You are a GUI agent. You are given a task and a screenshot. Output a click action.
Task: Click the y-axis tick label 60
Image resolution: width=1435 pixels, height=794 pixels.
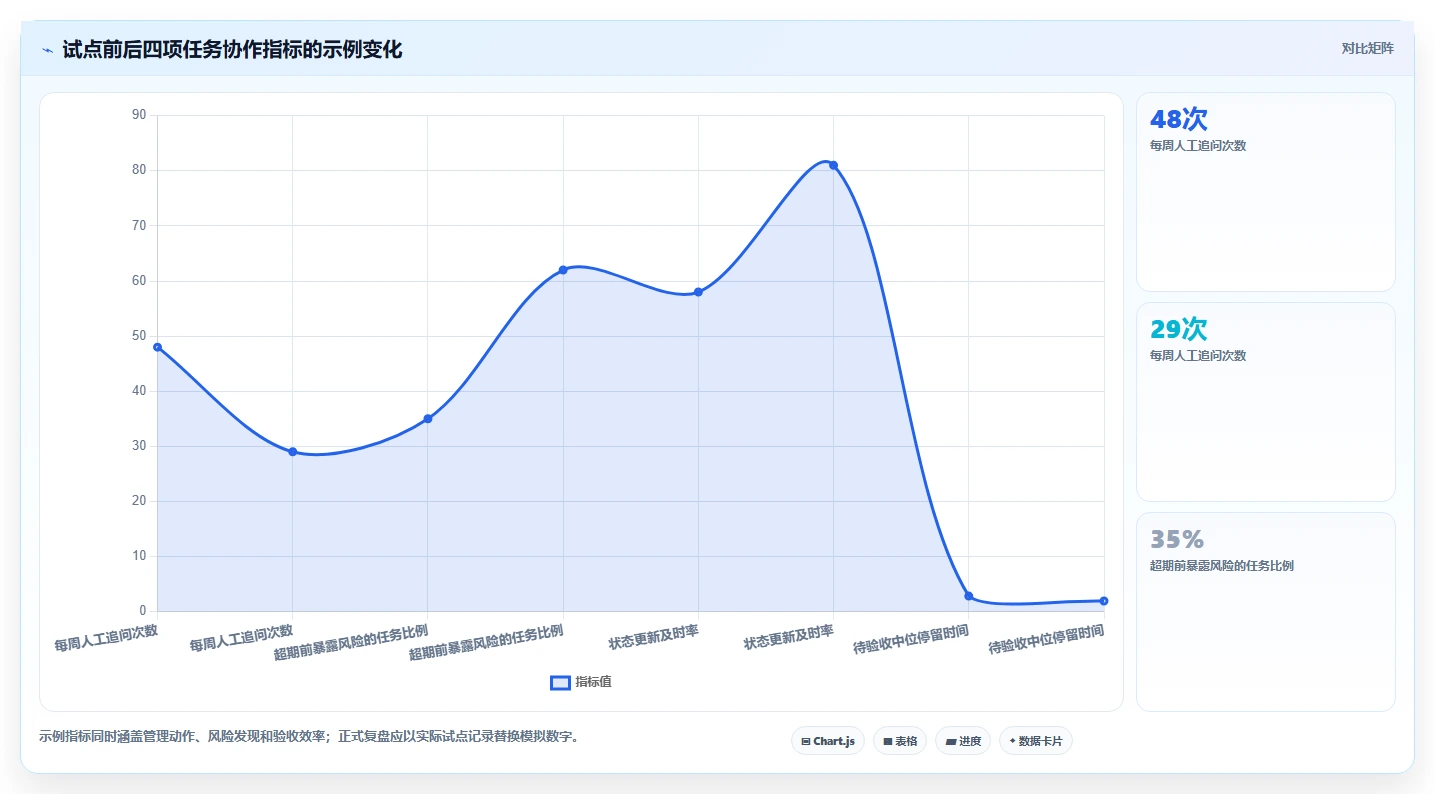139,281
